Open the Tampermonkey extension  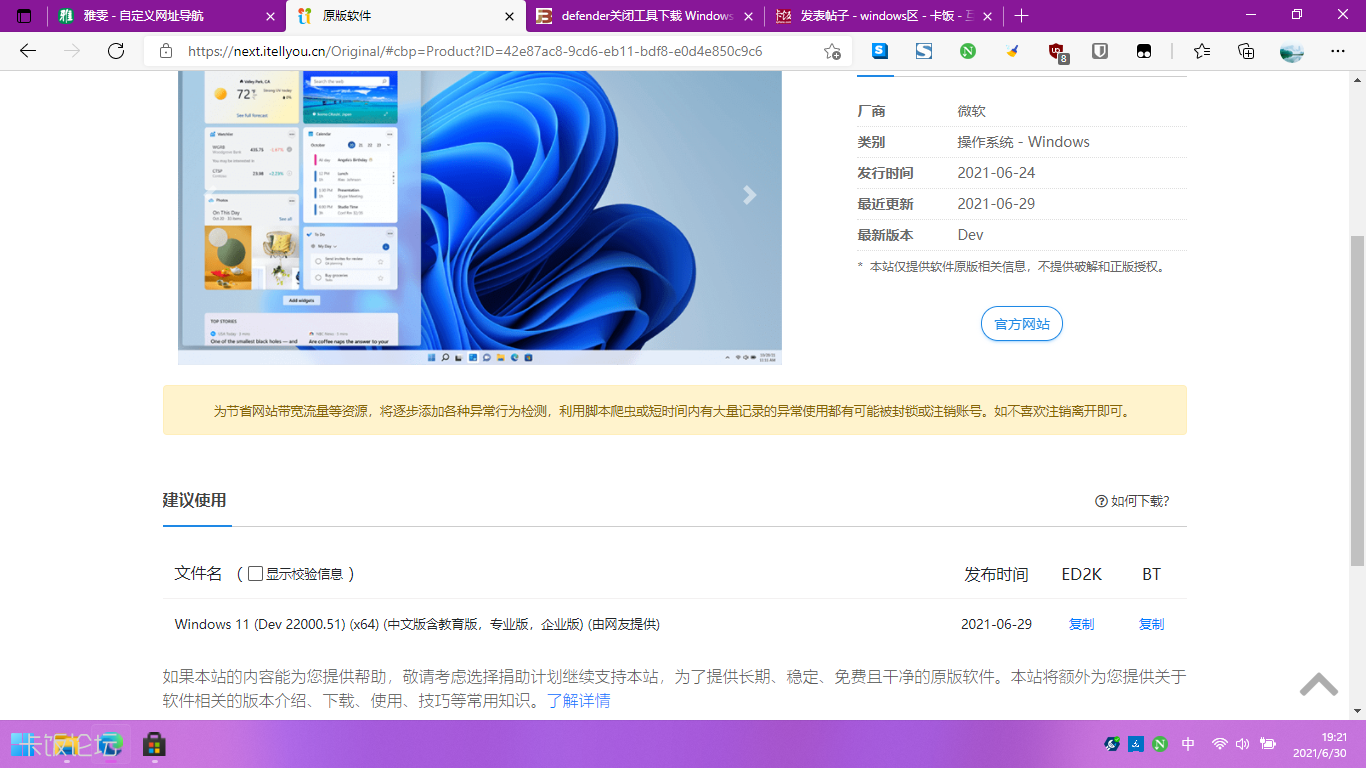tap(1144, 51)
